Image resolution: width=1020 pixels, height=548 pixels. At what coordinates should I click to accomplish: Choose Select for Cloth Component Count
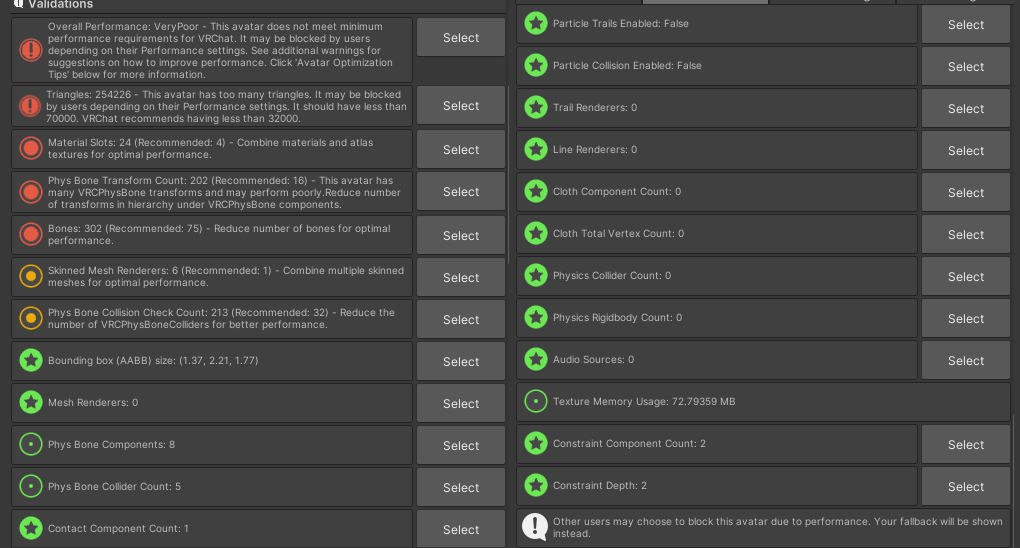[965, 193]
